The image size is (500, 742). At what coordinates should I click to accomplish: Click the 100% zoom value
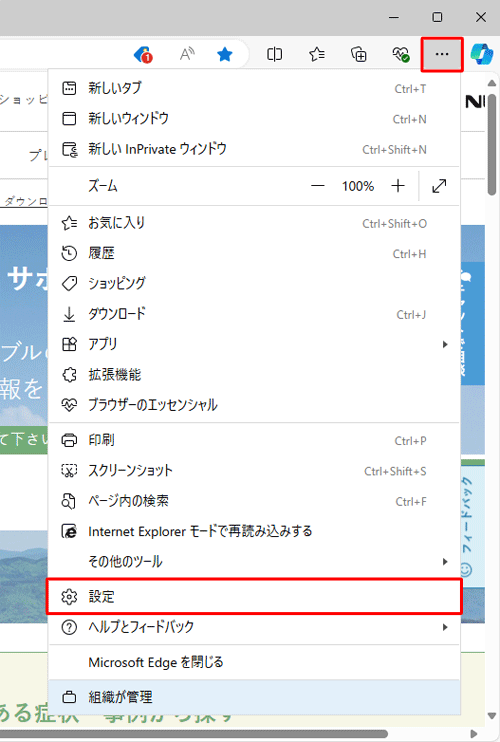click(358, 186)
